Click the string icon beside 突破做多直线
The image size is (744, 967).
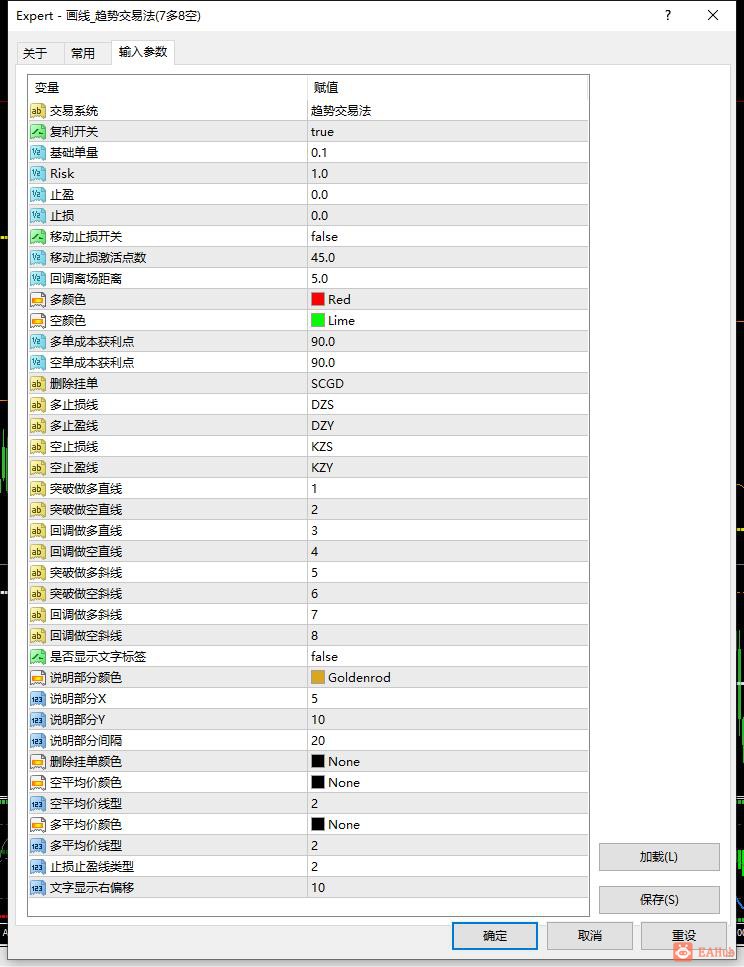pyautogui.click(x=38, y=489)
